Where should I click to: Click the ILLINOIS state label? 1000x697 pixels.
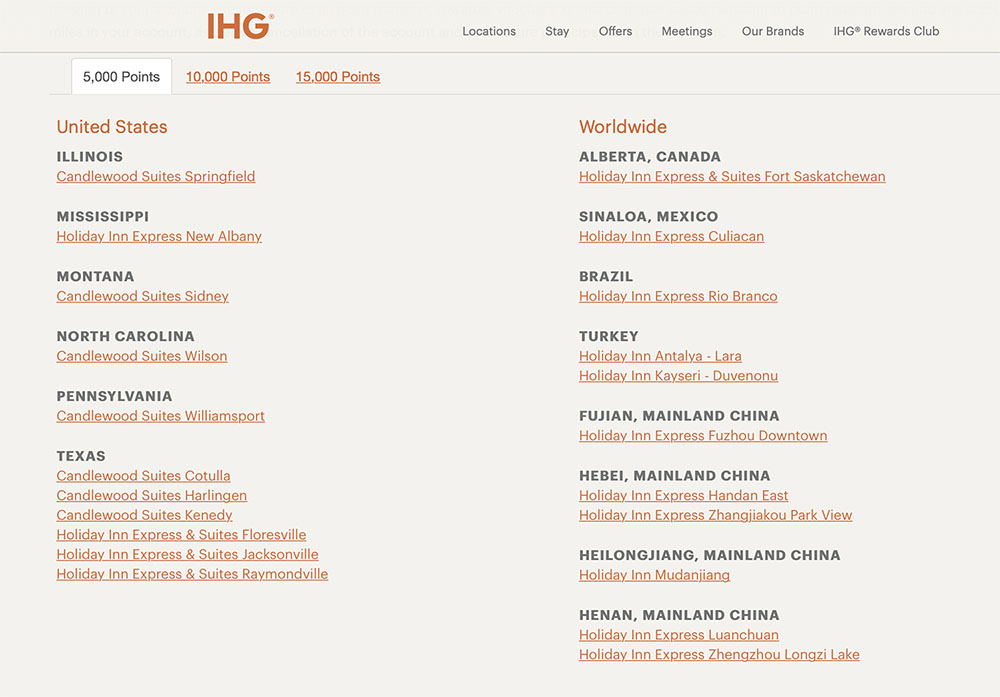point(90,157)
